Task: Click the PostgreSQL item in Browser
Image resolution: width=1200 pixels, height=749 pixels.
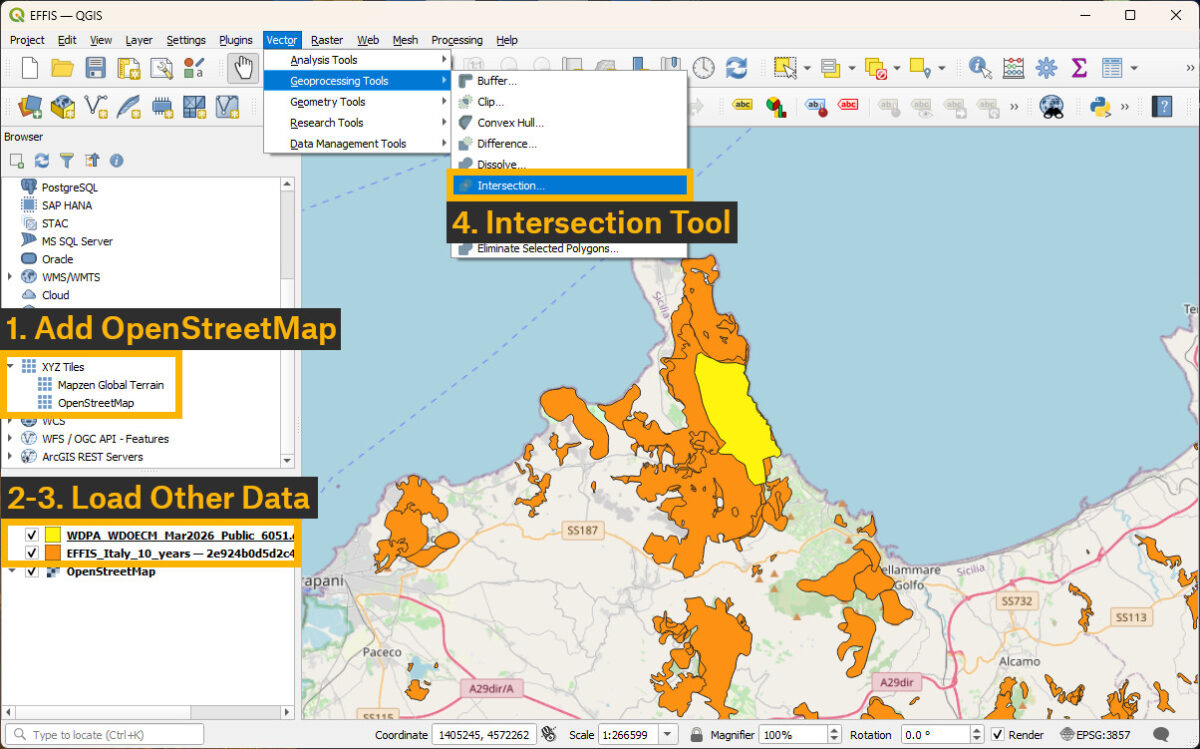Action: tap(70, 187)
